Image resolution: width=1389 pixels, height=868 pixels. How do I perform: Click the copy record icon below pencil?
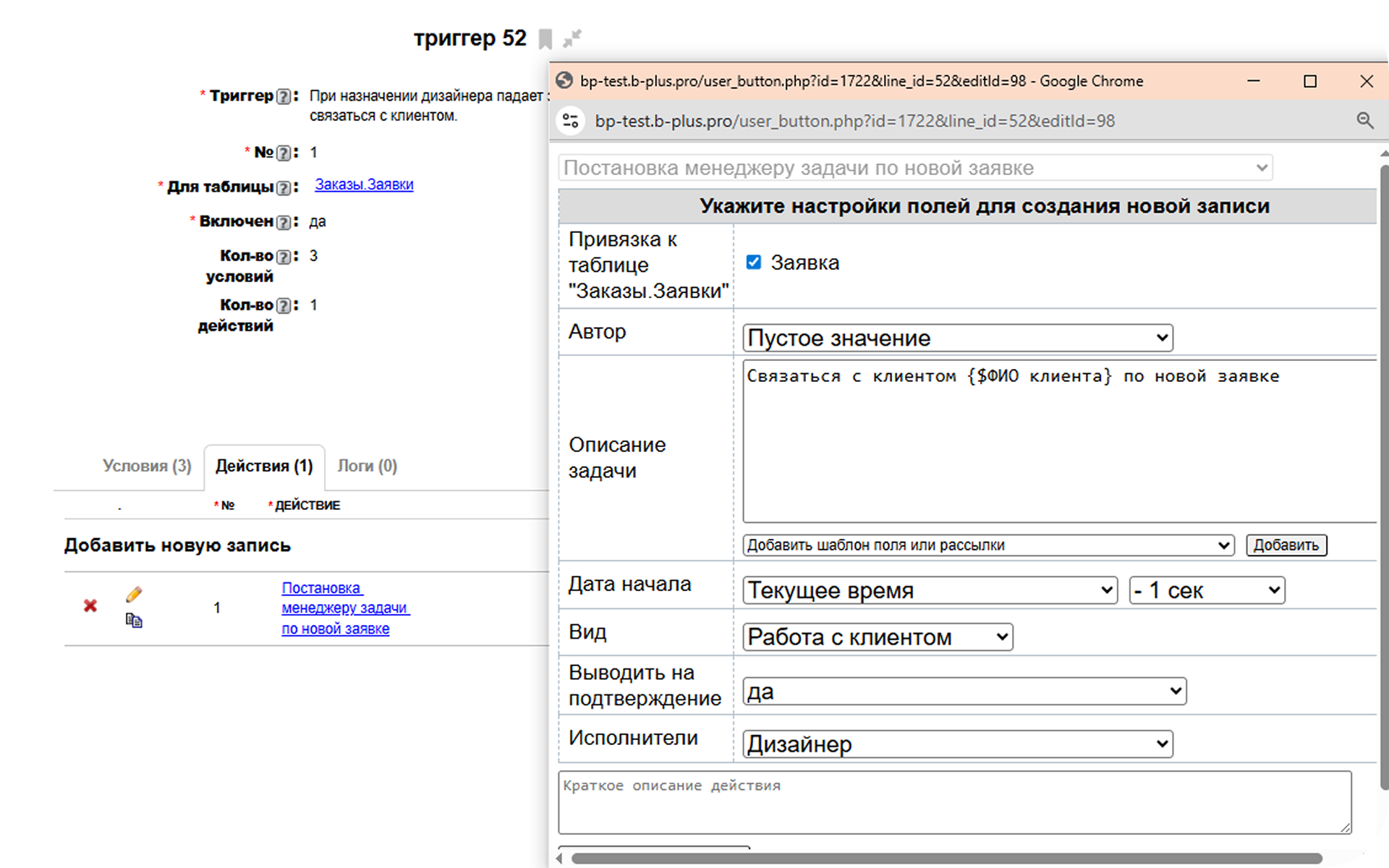pos(134,620)
